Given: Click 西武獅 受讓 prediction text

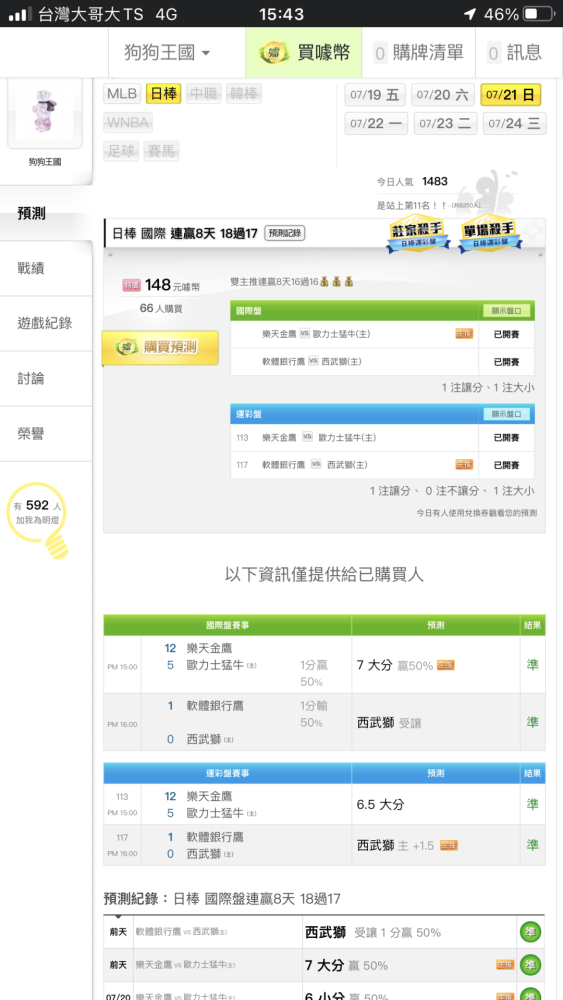Looking at the screenshot, I should 390,723.
